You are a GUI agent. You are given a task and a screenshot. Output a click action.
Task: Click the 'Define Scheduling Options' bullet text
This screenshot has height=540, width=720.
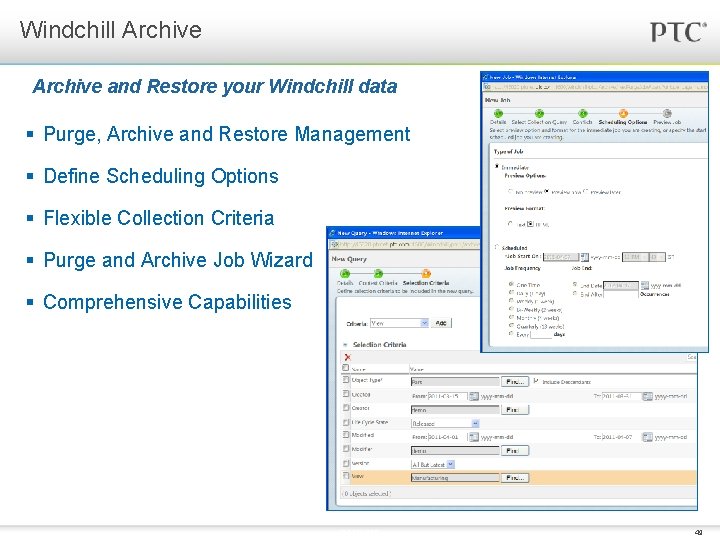click(161, 176)
